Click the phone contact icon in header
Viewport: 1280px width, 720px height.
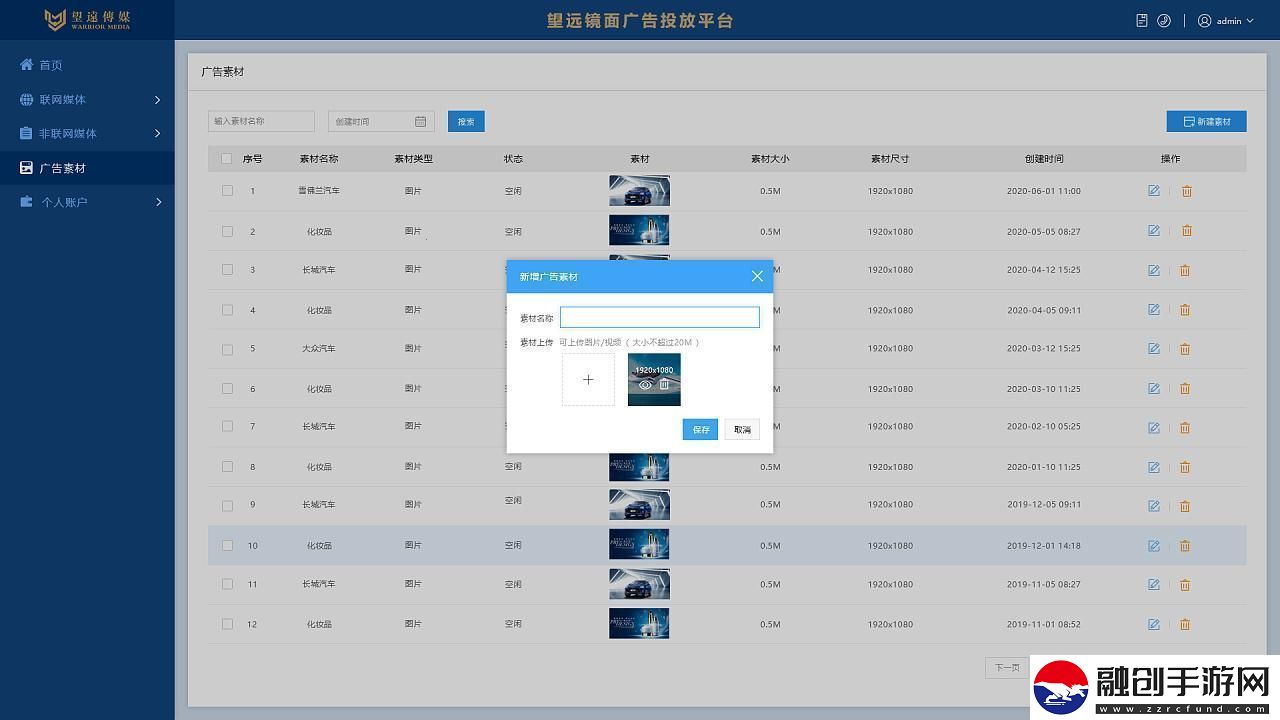[1164, 20]
